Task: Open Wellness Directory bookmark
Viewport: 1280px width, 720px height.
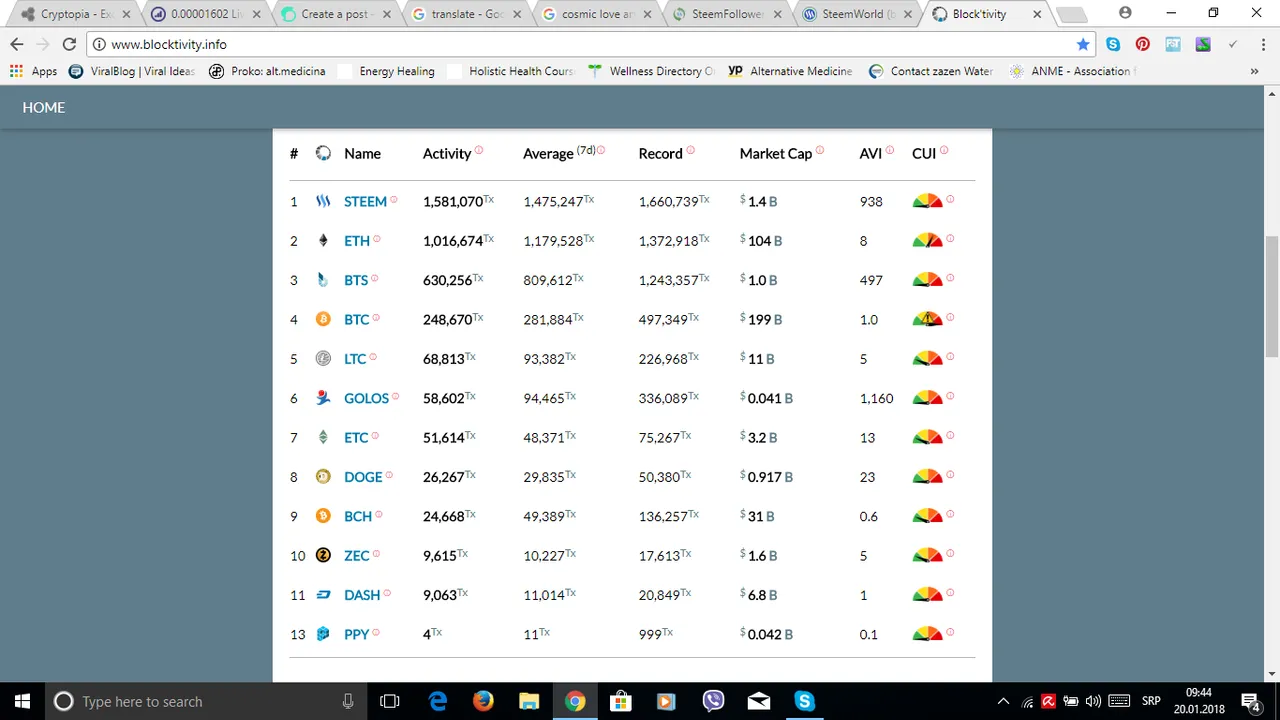Action: 652,71
